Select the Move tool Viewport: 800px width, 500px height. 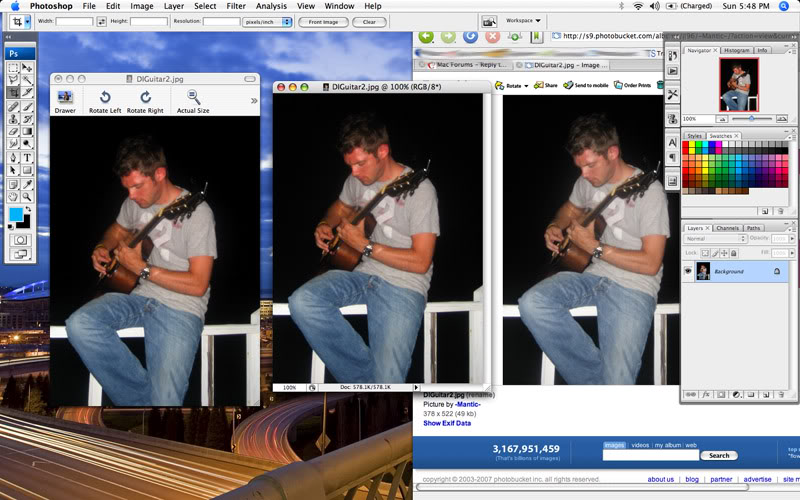point(27,68)
